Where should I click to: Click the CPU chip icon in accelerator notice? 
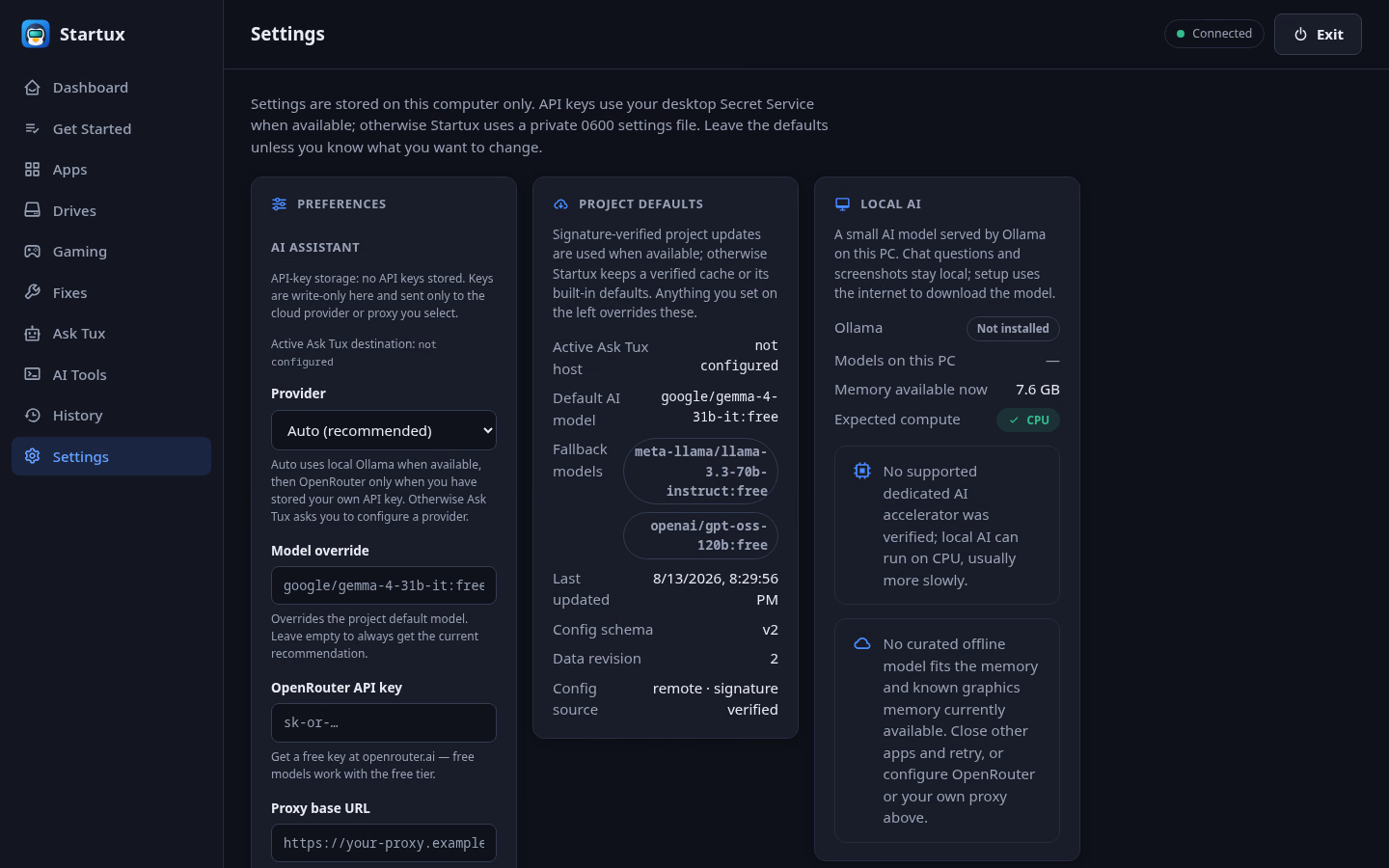(x=862, y=471)
